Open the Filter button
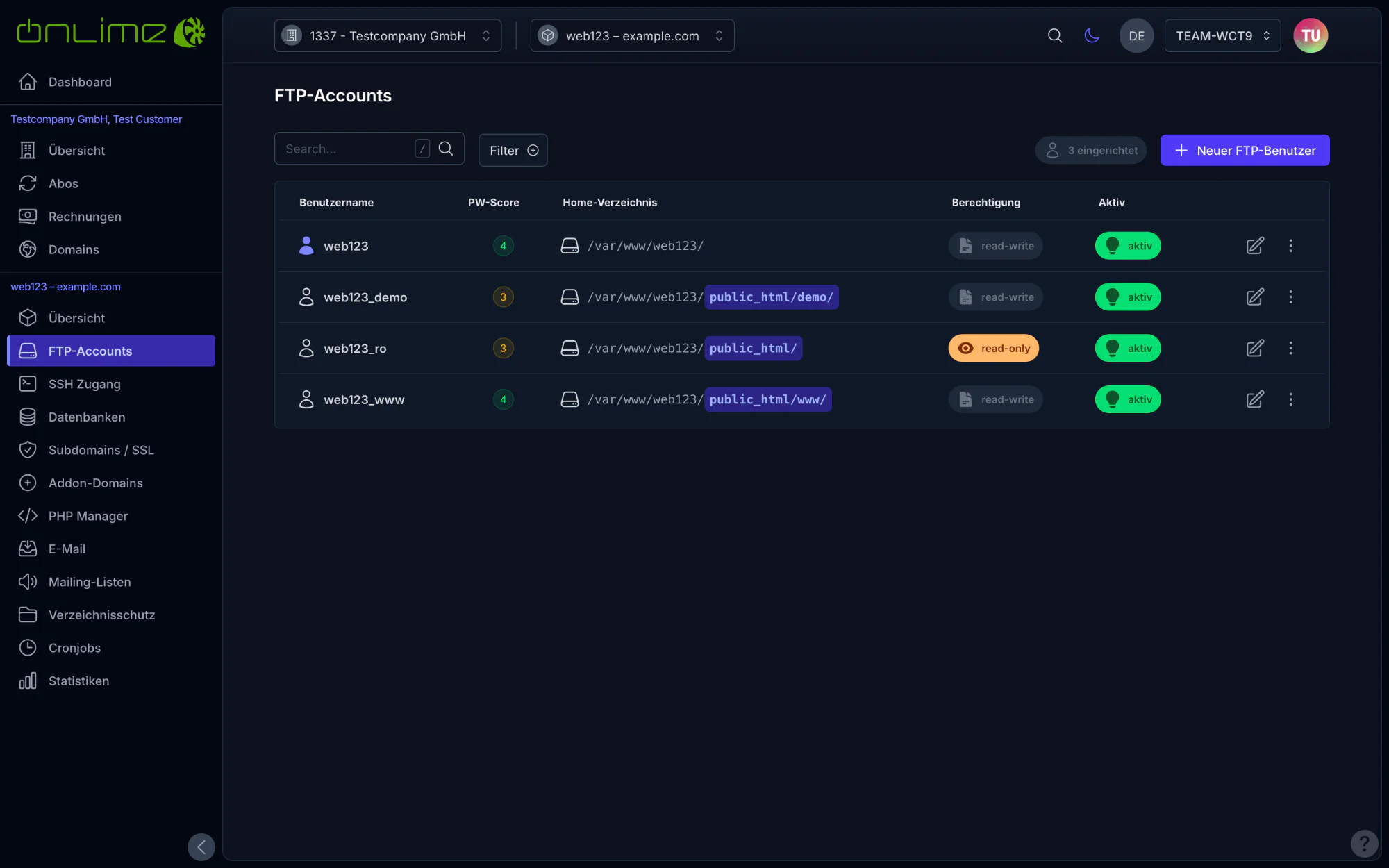This screenshot has height=868, width=1389. coord(513,150)
